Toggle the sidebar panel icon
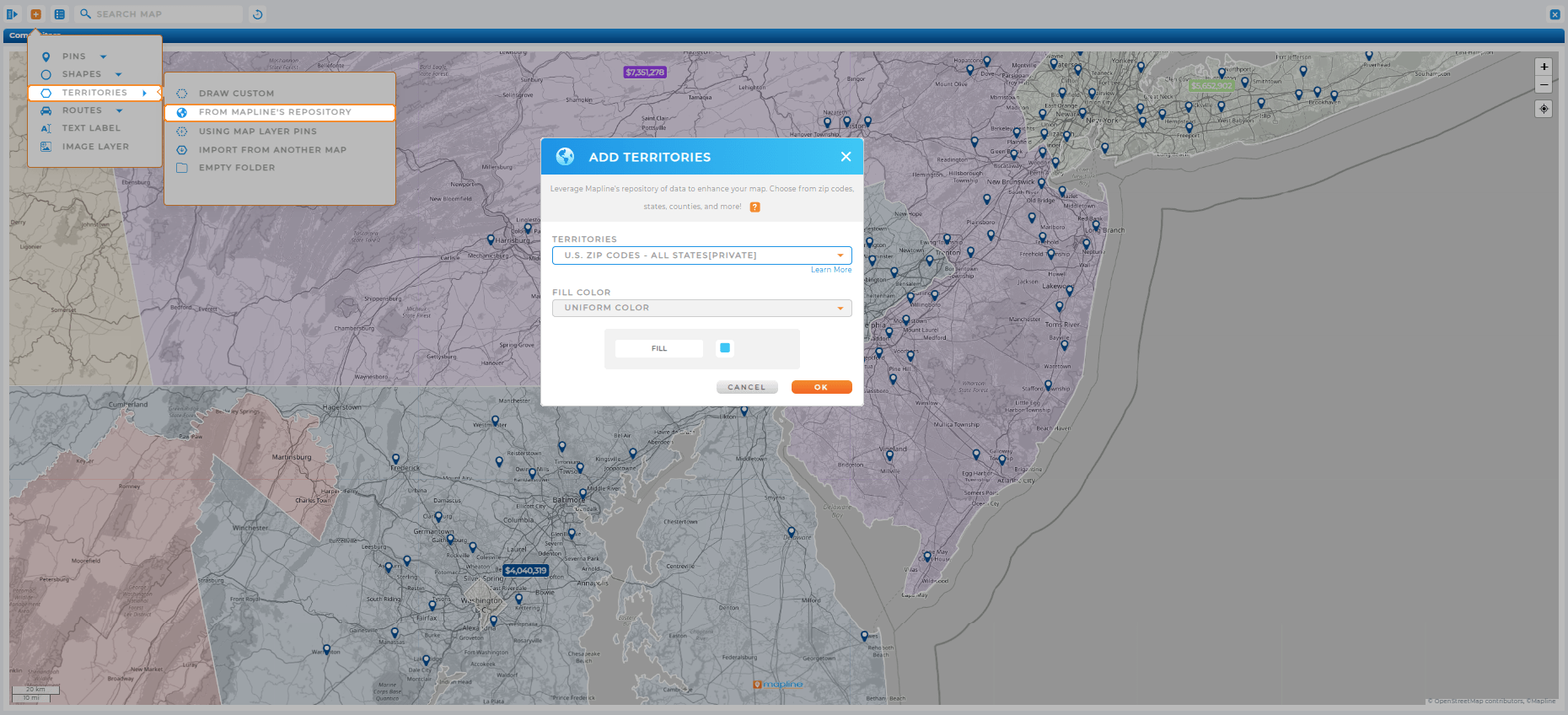 12,14
